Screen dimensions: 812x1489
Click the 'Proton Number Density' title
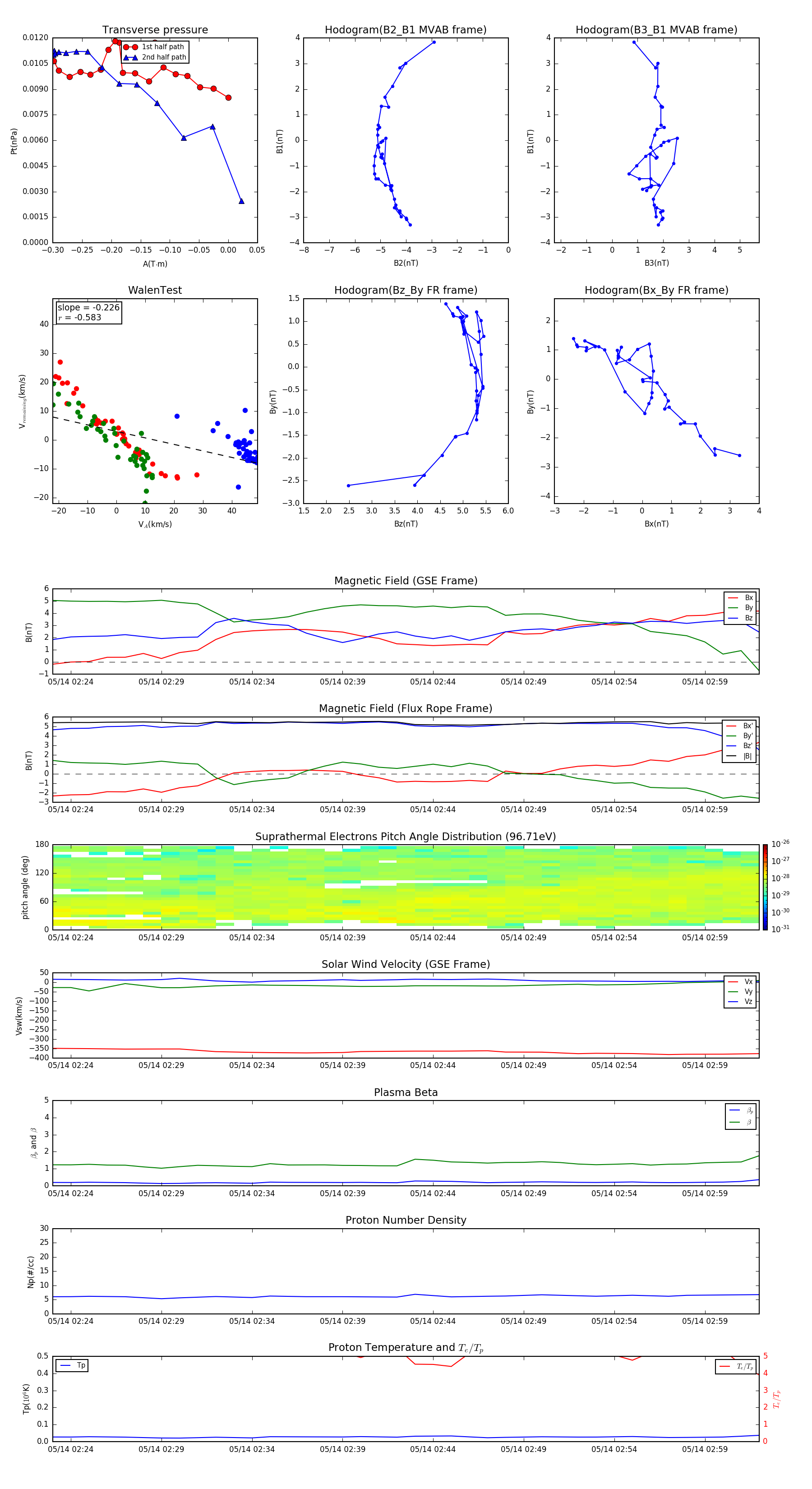[406, 1220]
